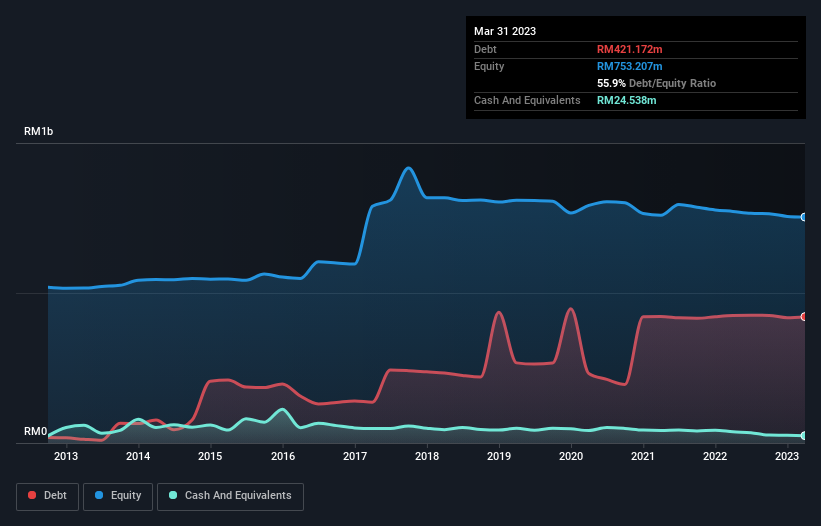Click the Debt row label in tooltip
This screenshot has width=821, height=526.
point(485,49)
